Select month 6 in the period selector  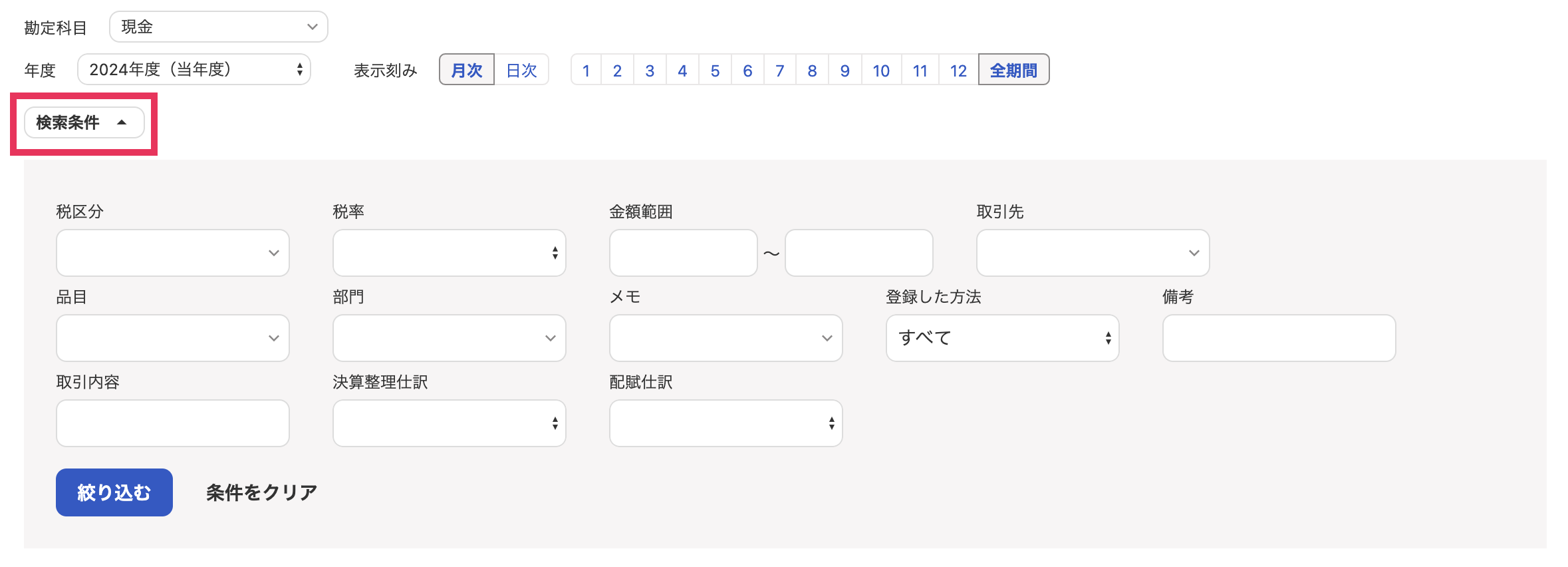[747, 70]
